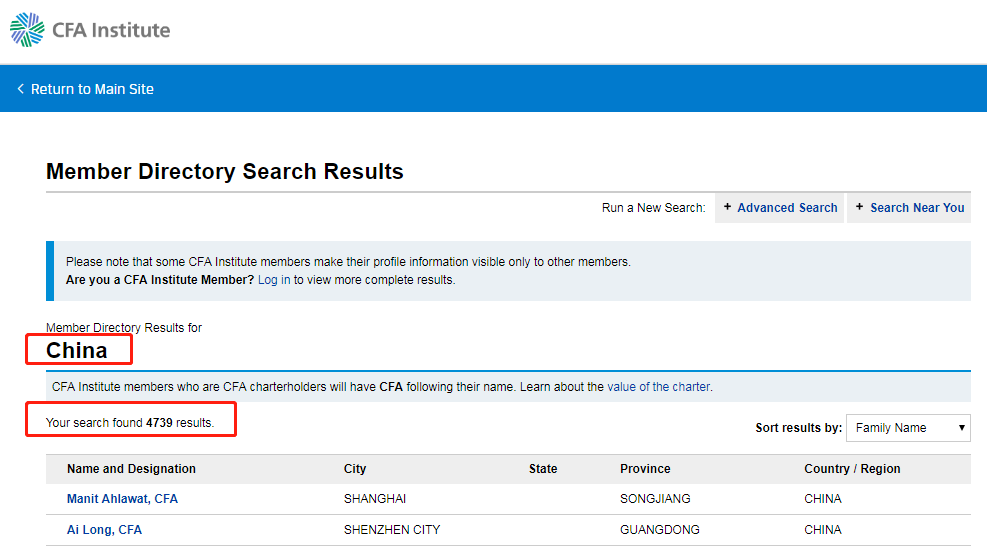This screenshot has height=551, width=987.
Task: Click the CFA Institute logo emblem
Action: point(27,30)
